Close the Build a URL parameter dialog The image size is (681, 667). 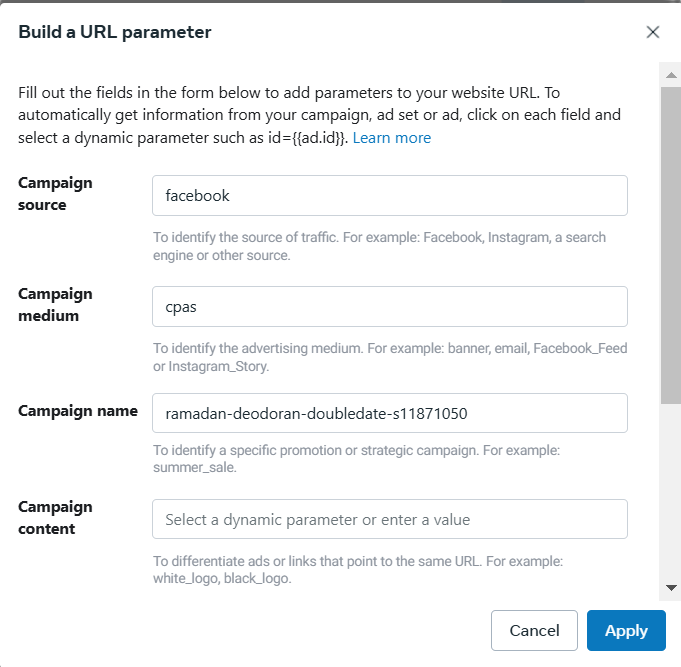pos(653,32)
